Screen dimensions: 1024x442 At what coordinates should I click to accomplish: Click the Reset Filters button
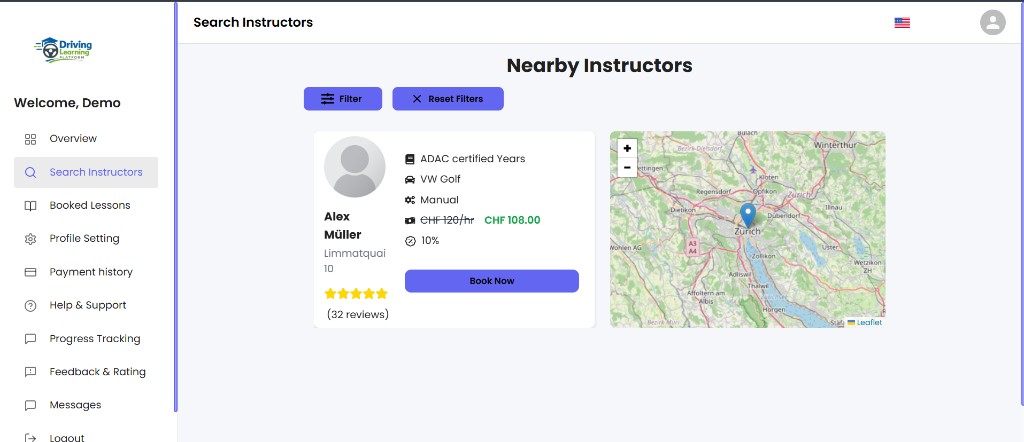448,99
